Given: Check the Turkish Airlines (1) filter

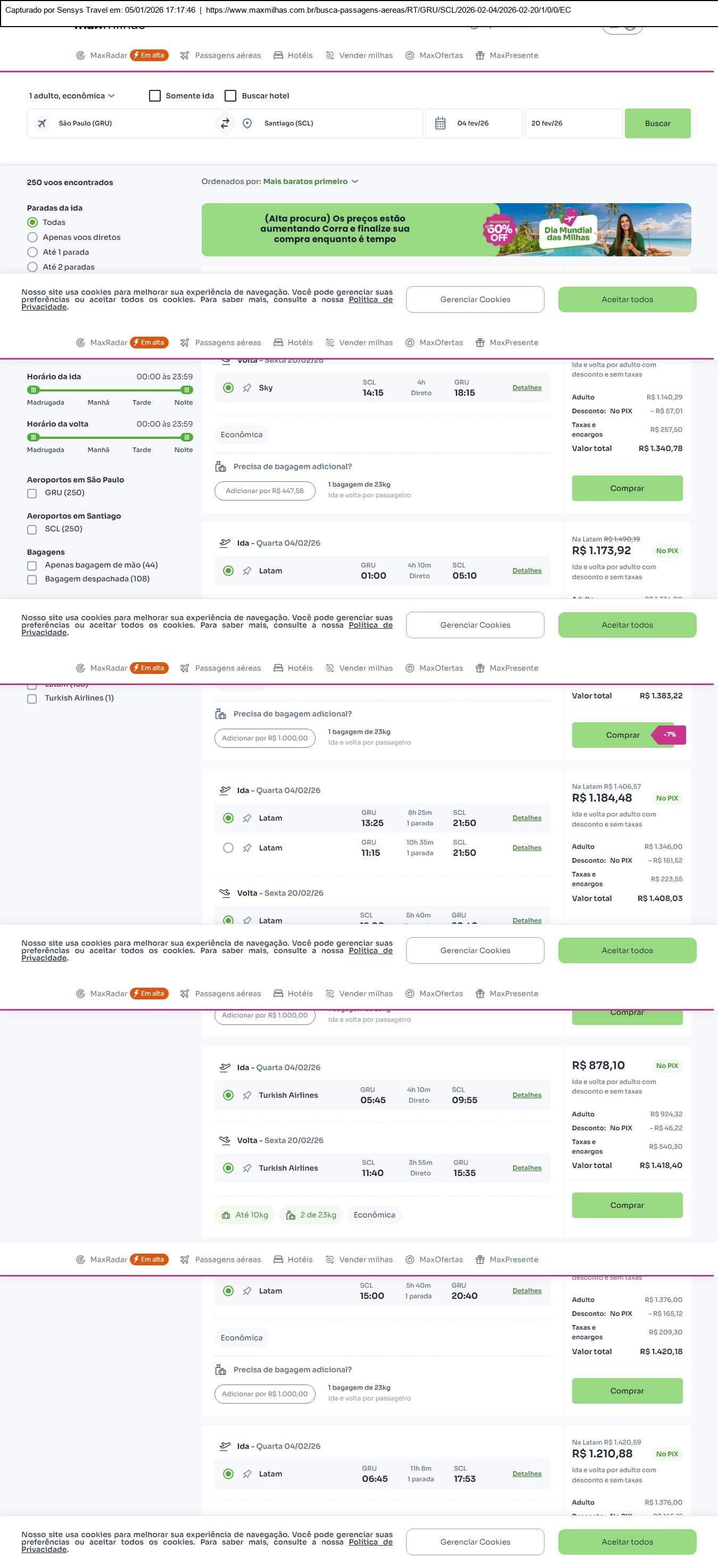Looking at the screenshot, I should (x=32, y=699).
